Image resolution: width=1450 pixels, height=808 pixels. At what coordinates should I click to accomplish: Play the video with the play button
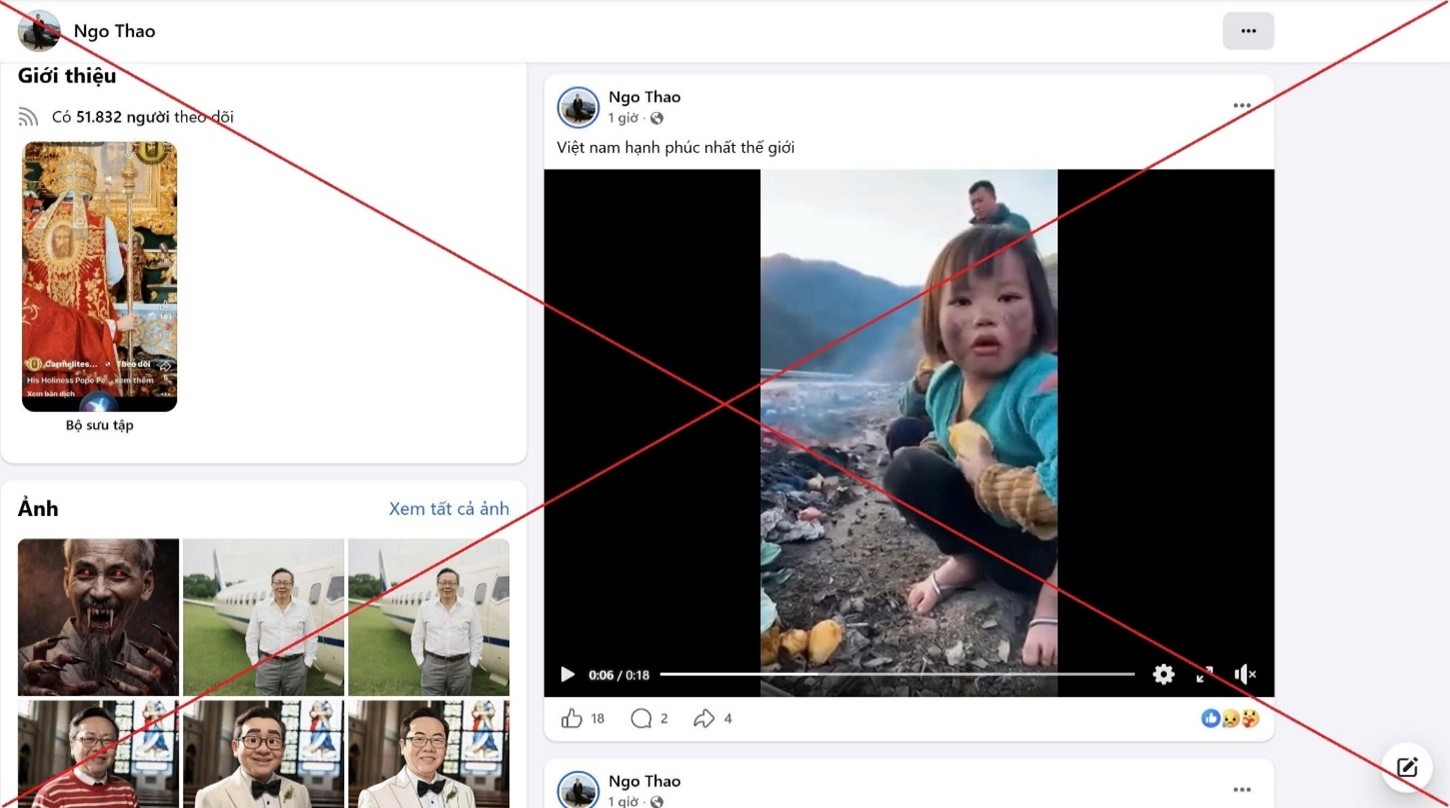pyautogui.click(x=567, y=674)
